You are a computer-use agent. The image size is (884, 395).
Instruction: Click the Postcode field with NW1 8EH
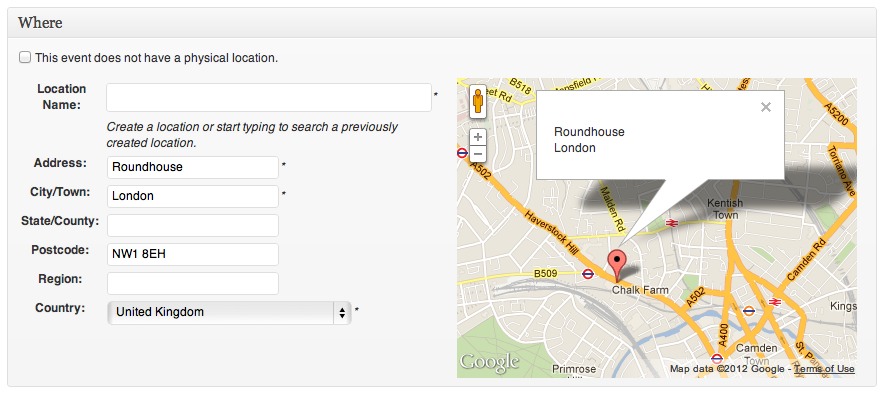[x=193, y=254]
